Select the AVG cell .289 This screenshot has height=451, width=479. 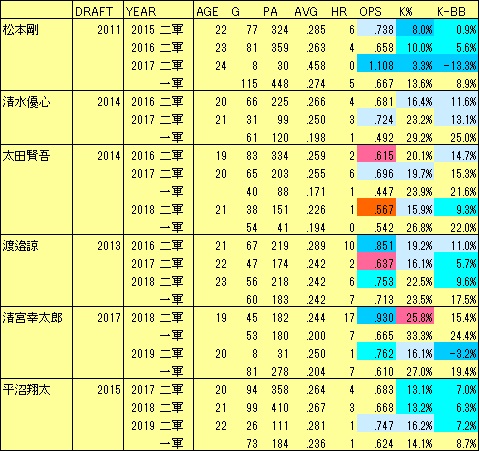316,246
